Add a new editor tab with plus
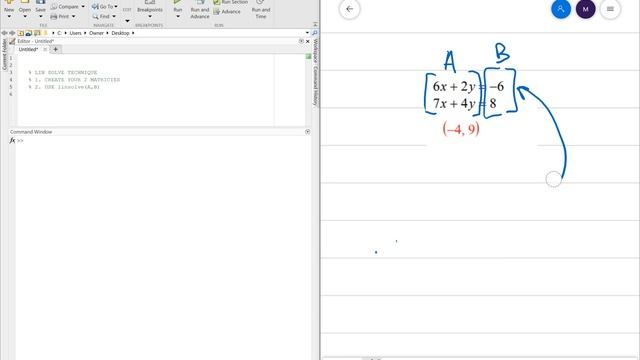640x360 pixels. point(56,49)
